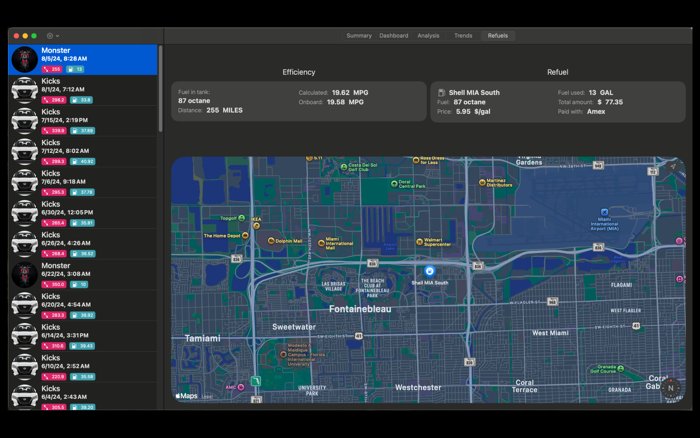Image resolution: width=700 pixels, height=438 pixels.
Task: Open the ellipsis options menu in title bar
Action: coord(53,36)
